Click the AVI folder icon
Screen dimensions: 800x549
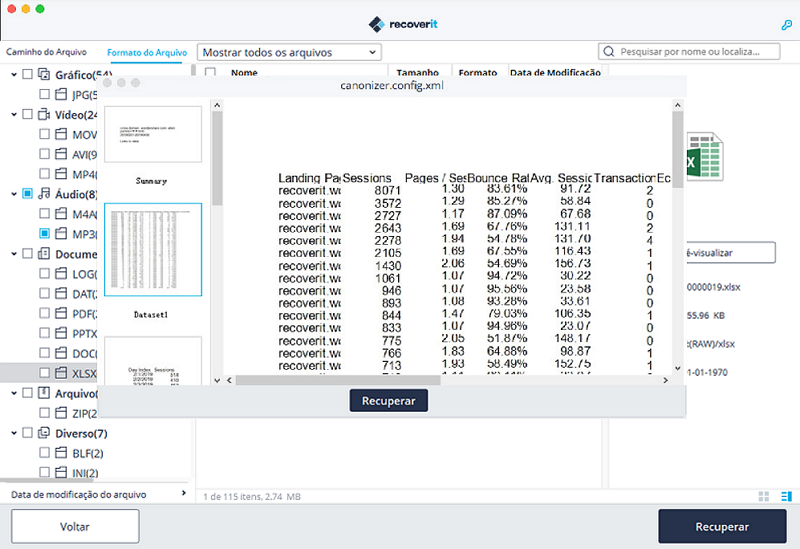coord(61,154)
